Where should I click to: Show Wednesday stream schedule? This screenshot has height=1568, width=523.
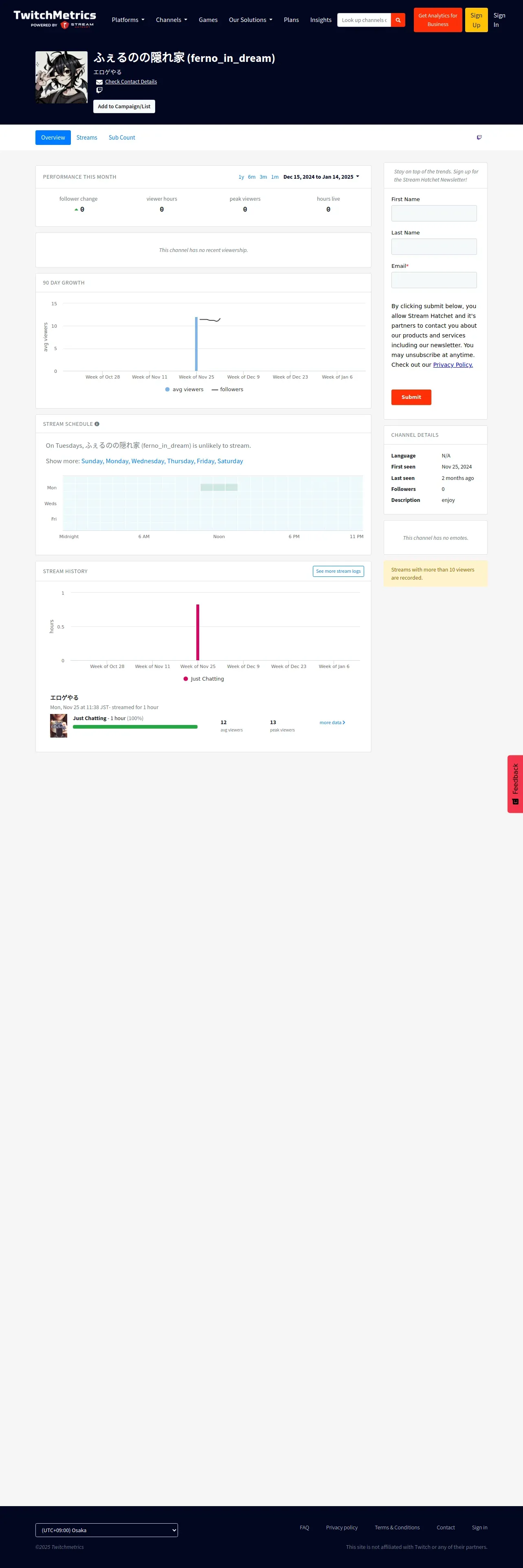coord(148,461)
